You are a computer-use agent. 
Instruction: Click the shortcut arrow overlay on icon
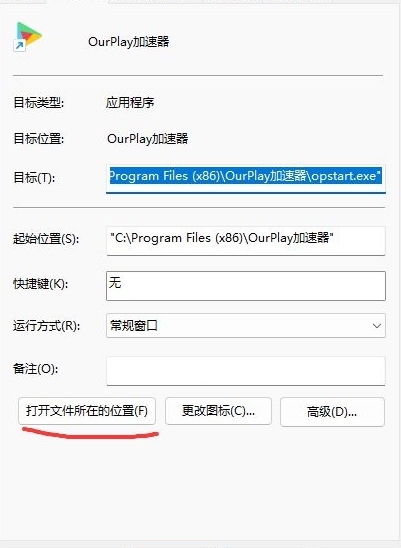pos(19,46)
